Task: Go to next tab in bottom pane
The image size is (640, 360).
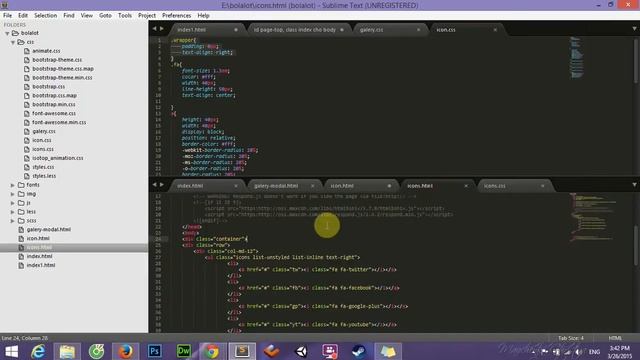Action: point(162,185)
